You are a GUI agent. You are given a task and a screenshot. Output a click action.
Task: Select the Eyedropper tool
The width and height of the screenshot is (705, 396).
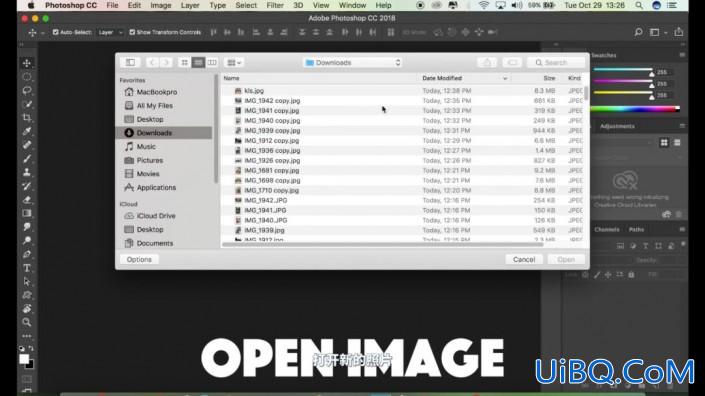coord(27,131)
